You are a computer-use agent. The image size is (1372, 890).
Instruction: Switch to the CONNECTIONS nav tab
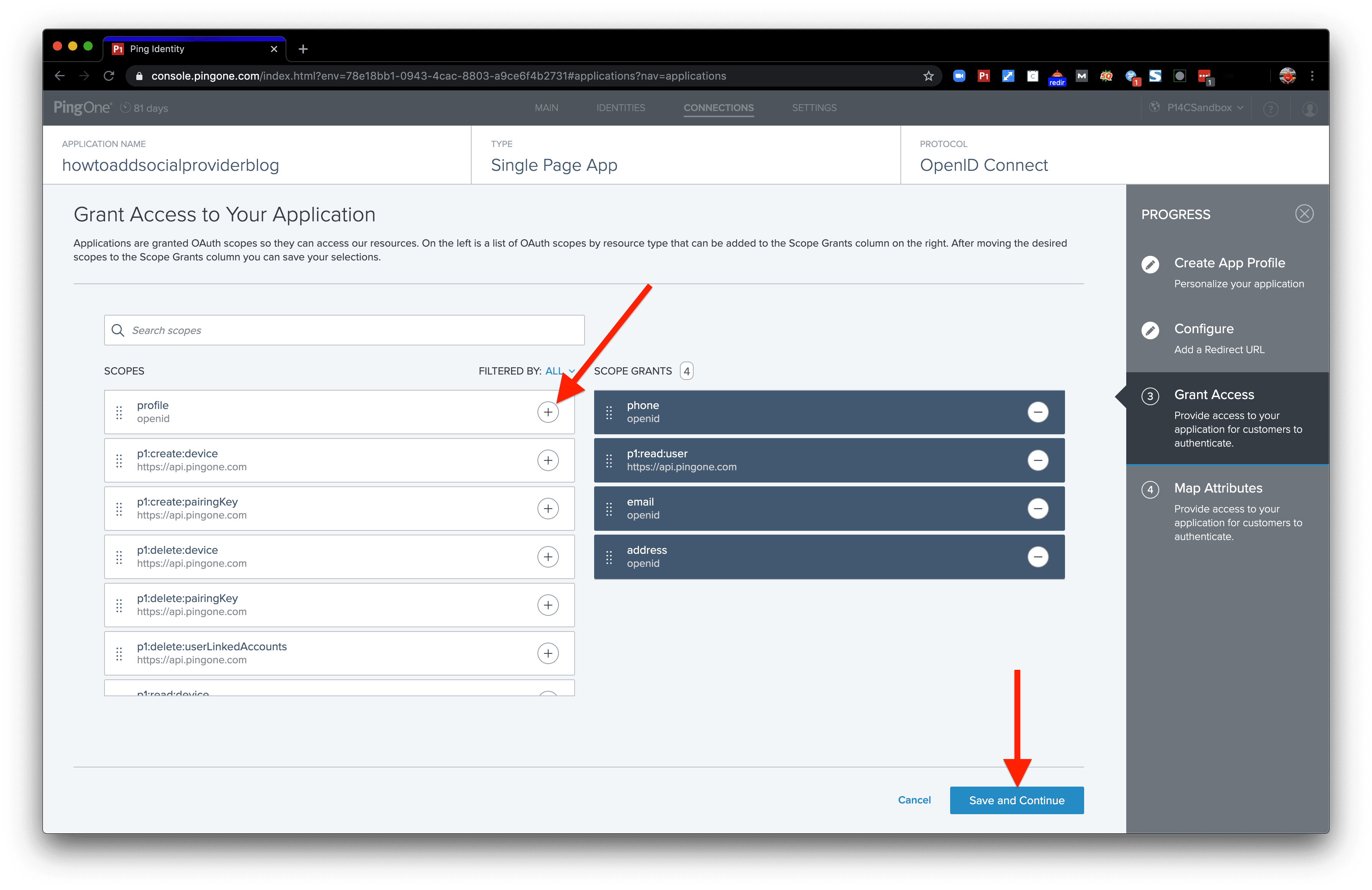(718, 108)
